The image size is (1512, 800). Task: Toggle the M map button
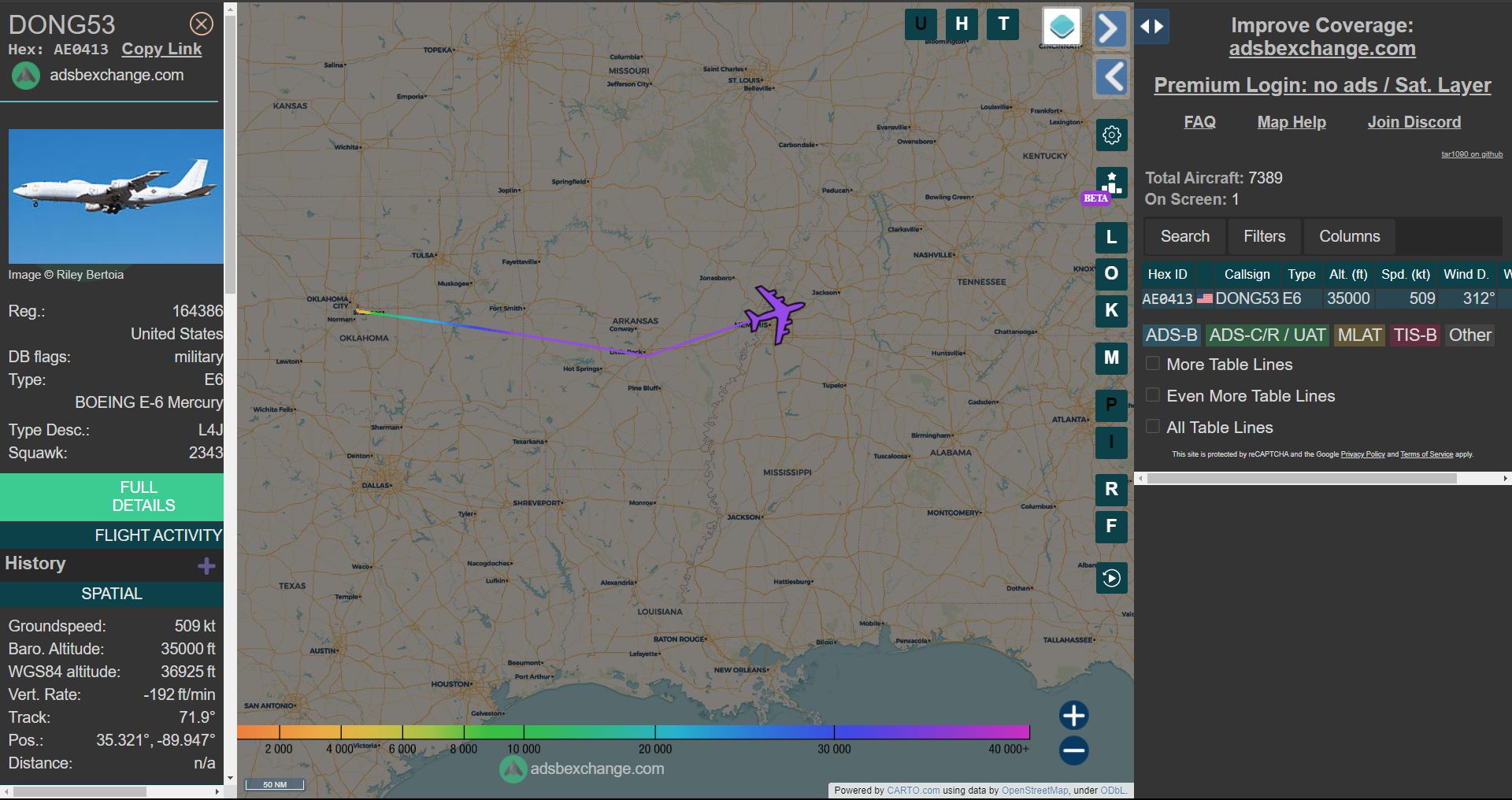coord(1111,357)
